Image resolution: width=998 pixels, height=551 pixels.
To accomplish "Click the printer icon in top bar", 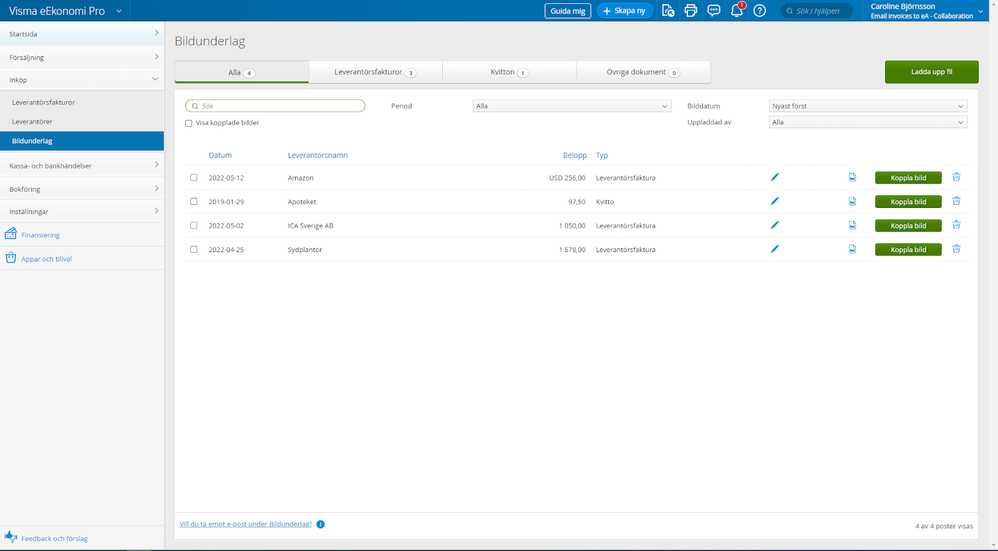I will (690, 11).
